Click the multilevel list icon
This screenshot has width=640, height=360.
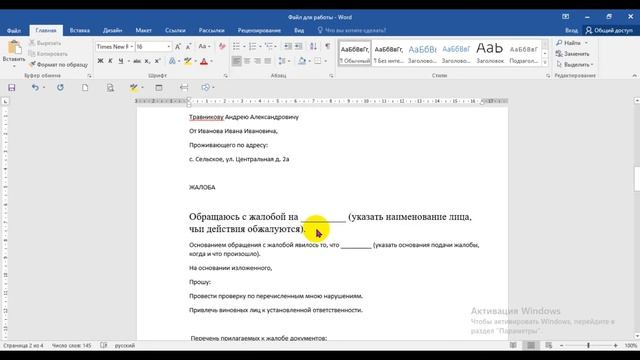pos(269,47)
